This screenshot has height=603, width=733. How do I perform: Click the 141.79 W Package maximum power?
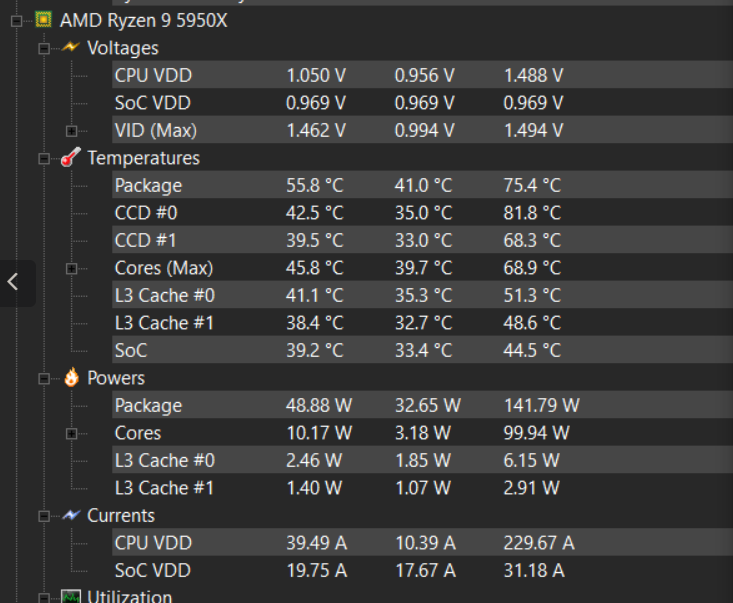tap(541, 405)
